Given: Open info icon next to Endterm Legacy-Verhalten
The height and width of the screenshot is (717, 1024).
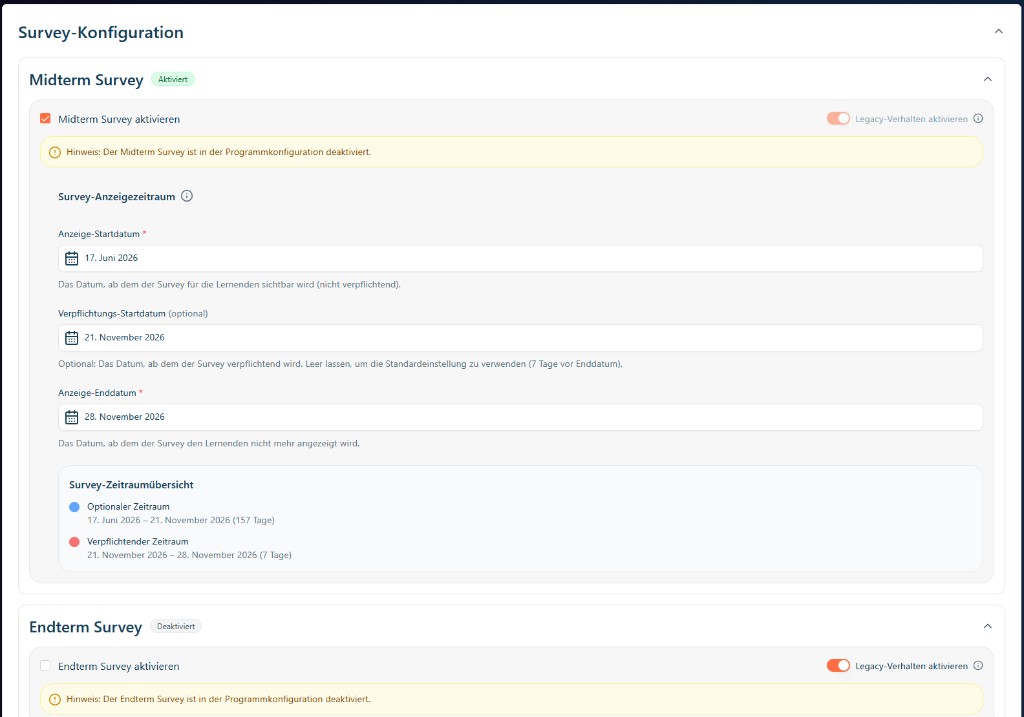Looking at the screenshot, I should pos(978,665).
